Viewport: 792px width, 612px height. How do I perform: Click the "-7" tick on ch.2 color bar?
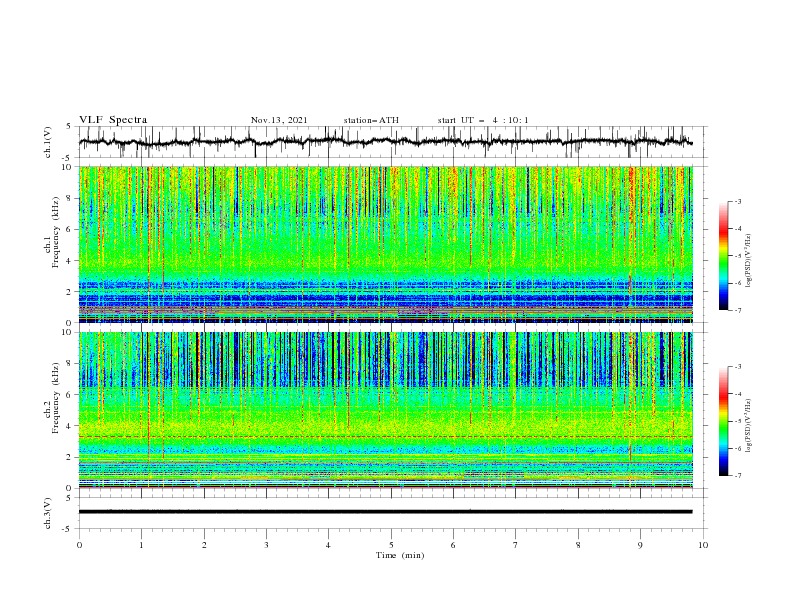737,476
